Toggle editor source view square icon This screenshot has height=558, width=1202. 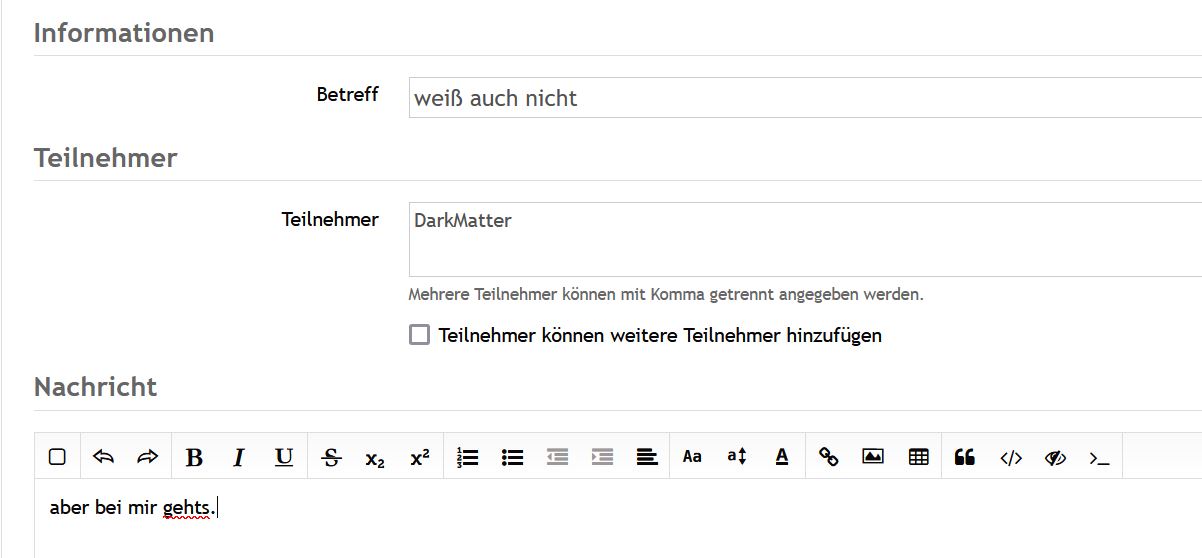tap(57, 457)
